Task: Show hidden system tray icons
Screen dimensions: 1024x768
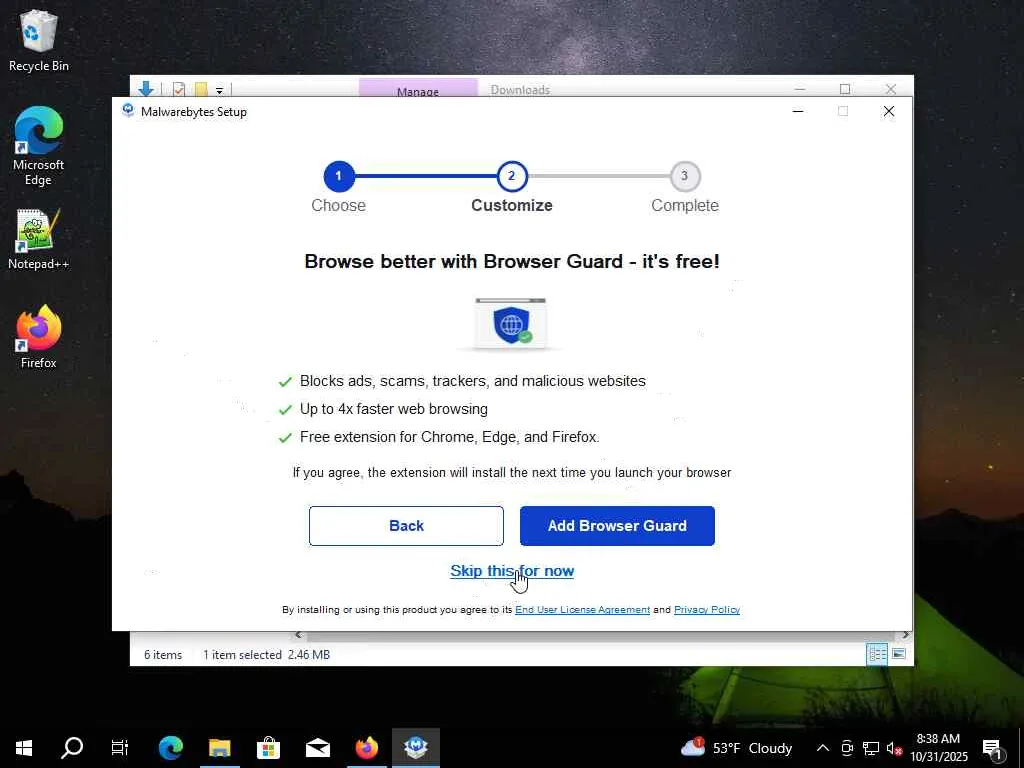Action: (x=823, y=748)
